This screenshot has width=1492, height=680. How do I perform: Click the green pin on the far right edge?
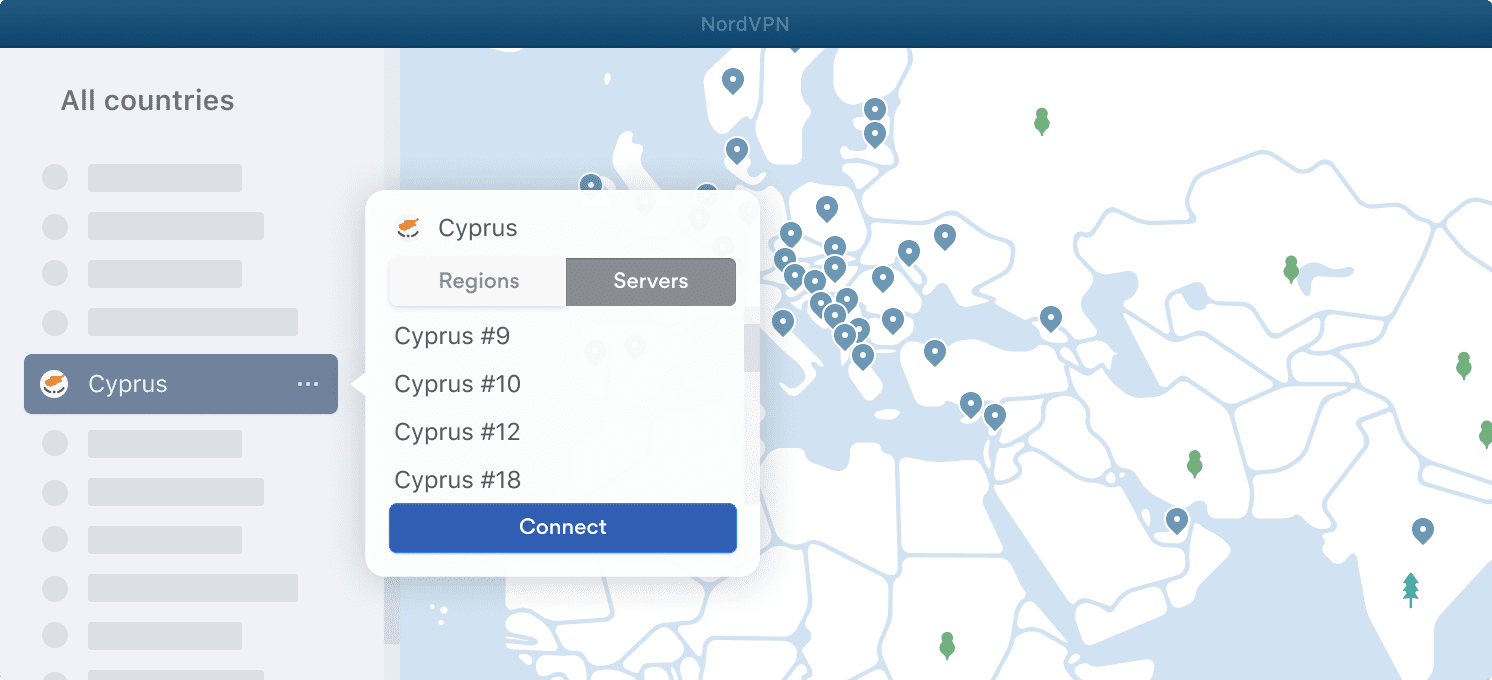point(1483,432)
